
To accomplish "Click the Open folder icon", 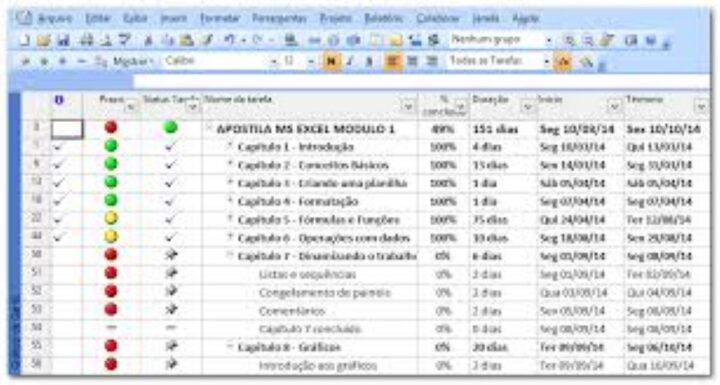I will pos(44,40).
